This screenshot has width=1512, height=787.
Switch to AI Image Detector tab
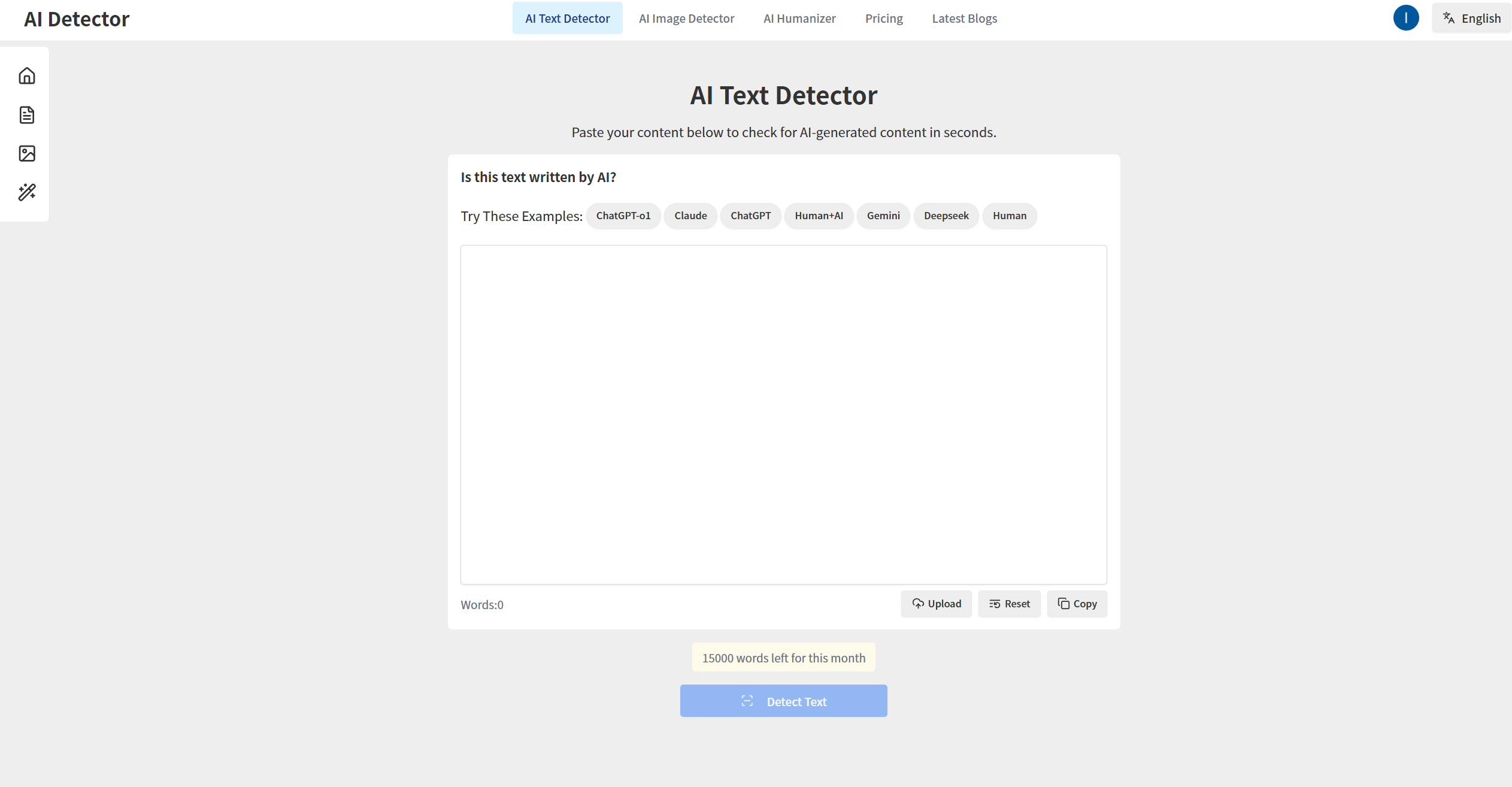pyautogui.click(x=686, y=19)
